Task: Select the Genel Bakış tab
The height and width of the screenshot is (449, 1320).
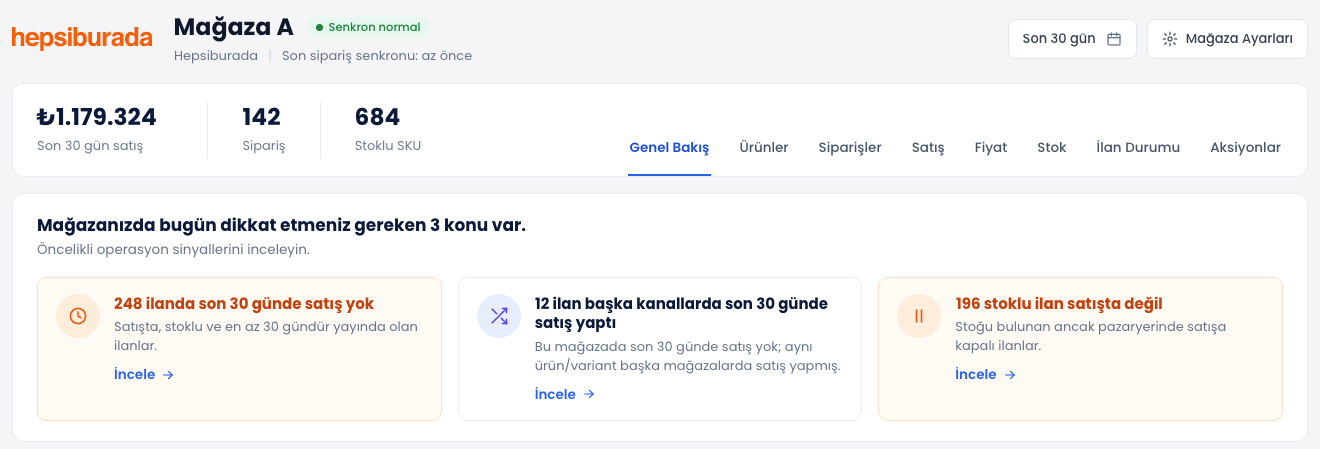Action: 669,148
